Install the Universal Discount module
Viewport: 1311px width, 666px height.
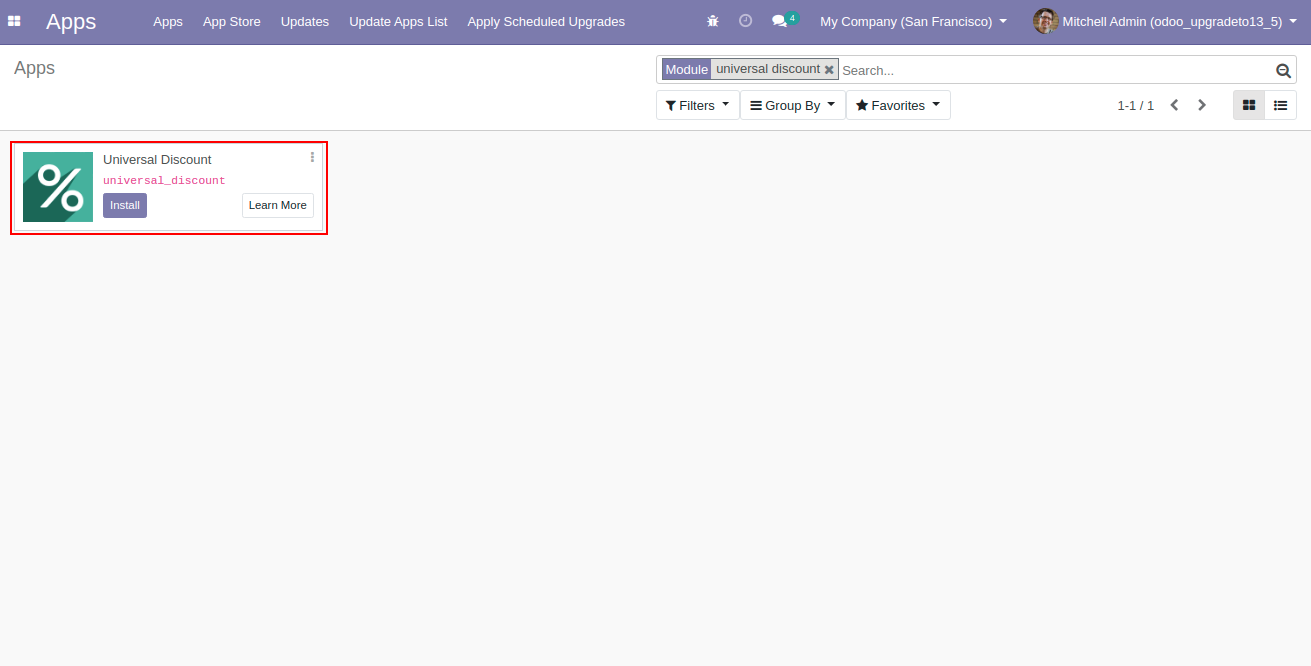pos(125,205)
